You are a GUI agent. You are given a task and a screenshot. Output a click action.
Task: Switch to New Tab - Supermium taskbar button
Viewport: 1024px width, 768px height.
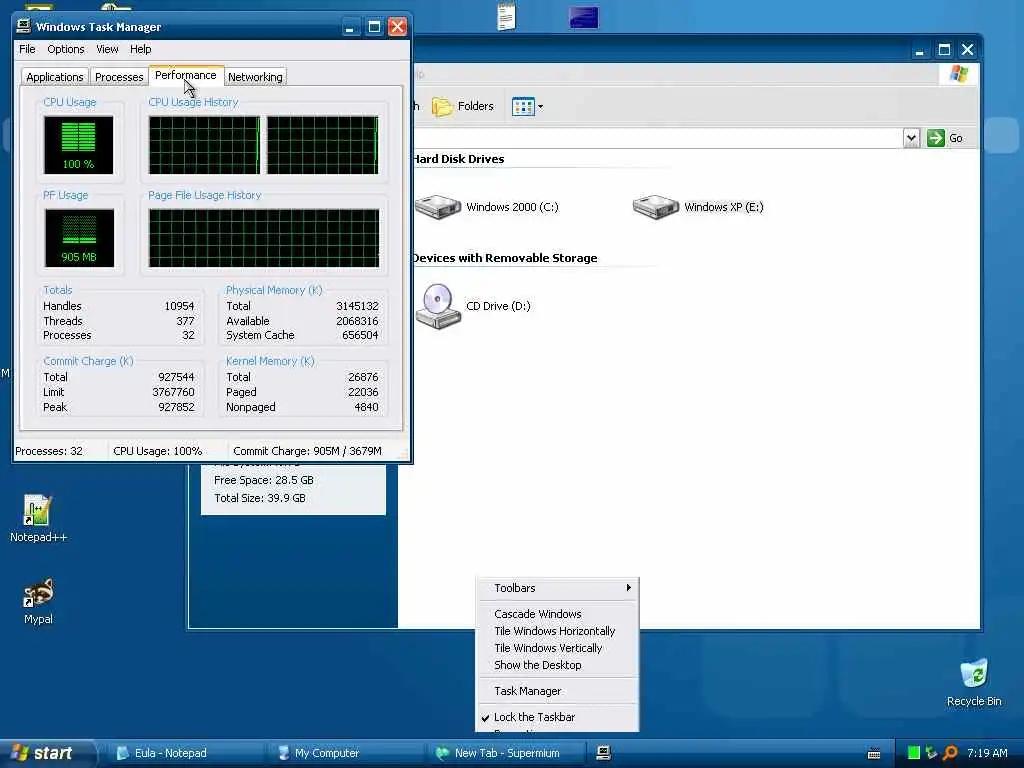(506, 753)
